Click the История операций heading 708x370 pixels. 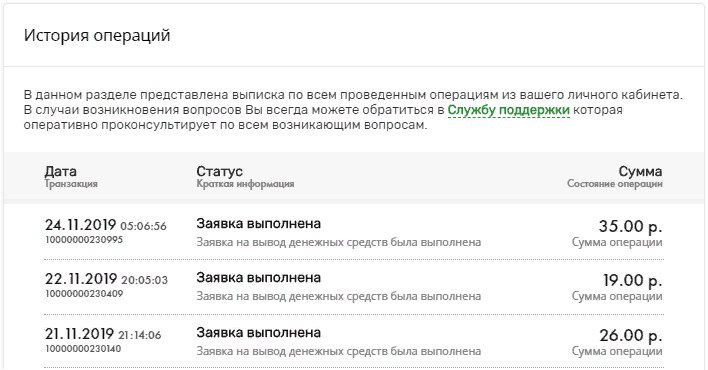click(x=97, y=35)
